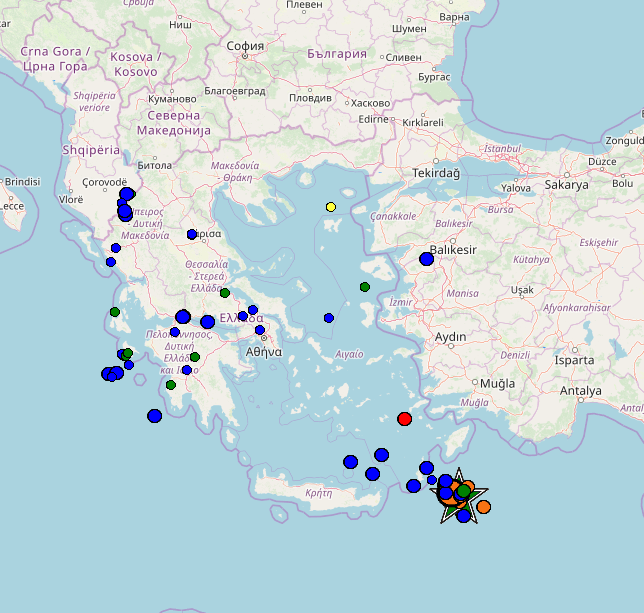Select the isolated blue marker east of Evia
Screen dimensions: 644x613
coord(329,318)
